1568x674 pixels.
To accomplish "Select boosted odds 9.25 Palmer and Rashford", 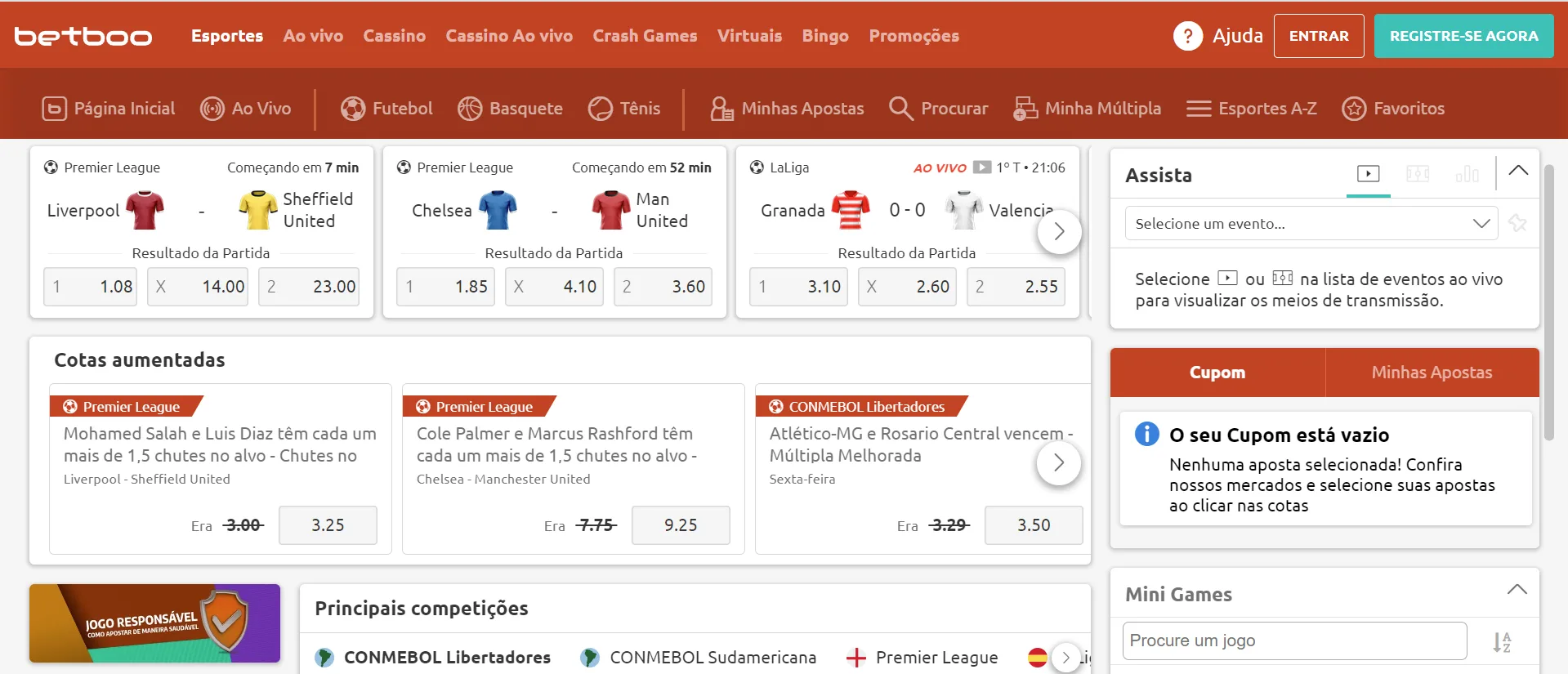I will 681,525.
